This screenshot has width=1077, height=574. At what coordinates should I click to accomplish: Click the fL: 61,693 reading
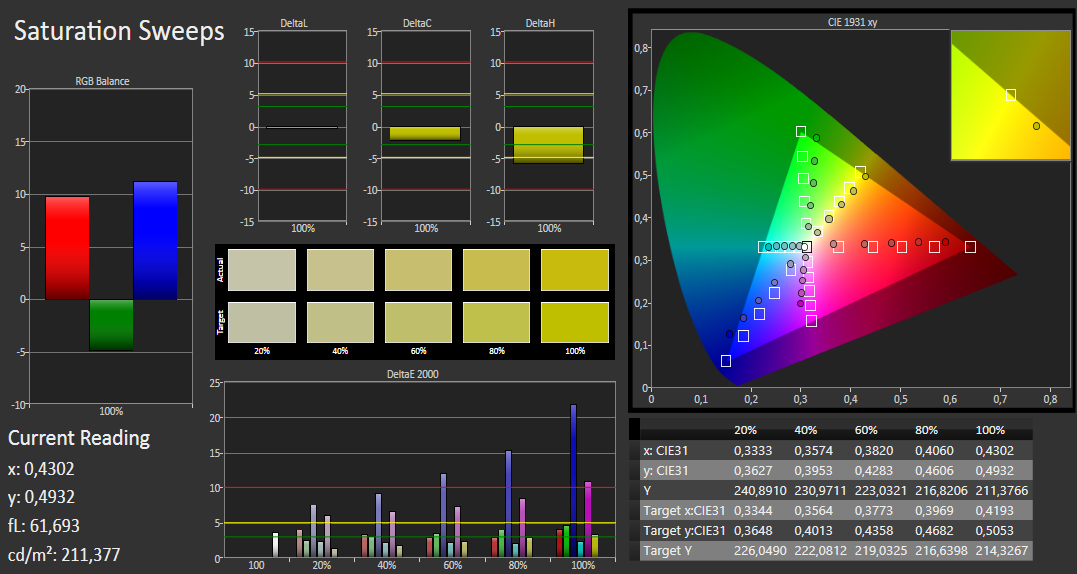click(44, 526)
